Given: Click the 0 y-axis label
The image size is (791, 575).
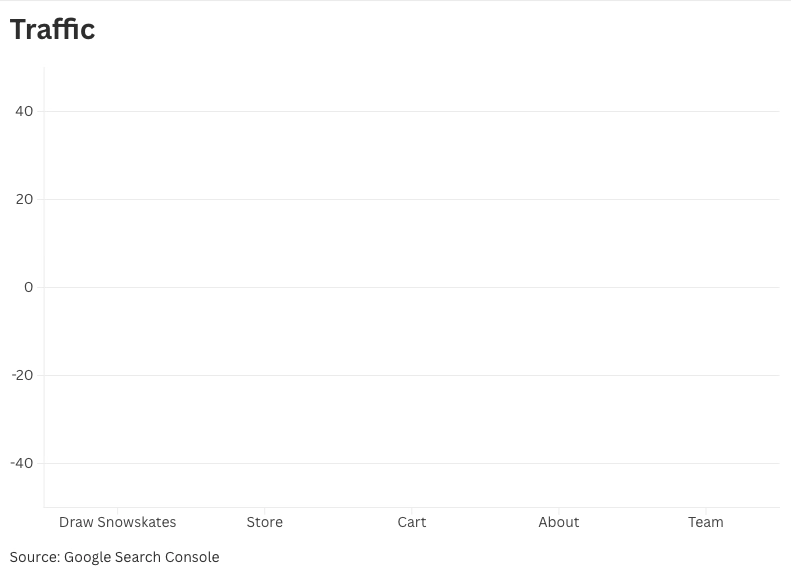Looking at the screenshot, I should tap(28, 288).
